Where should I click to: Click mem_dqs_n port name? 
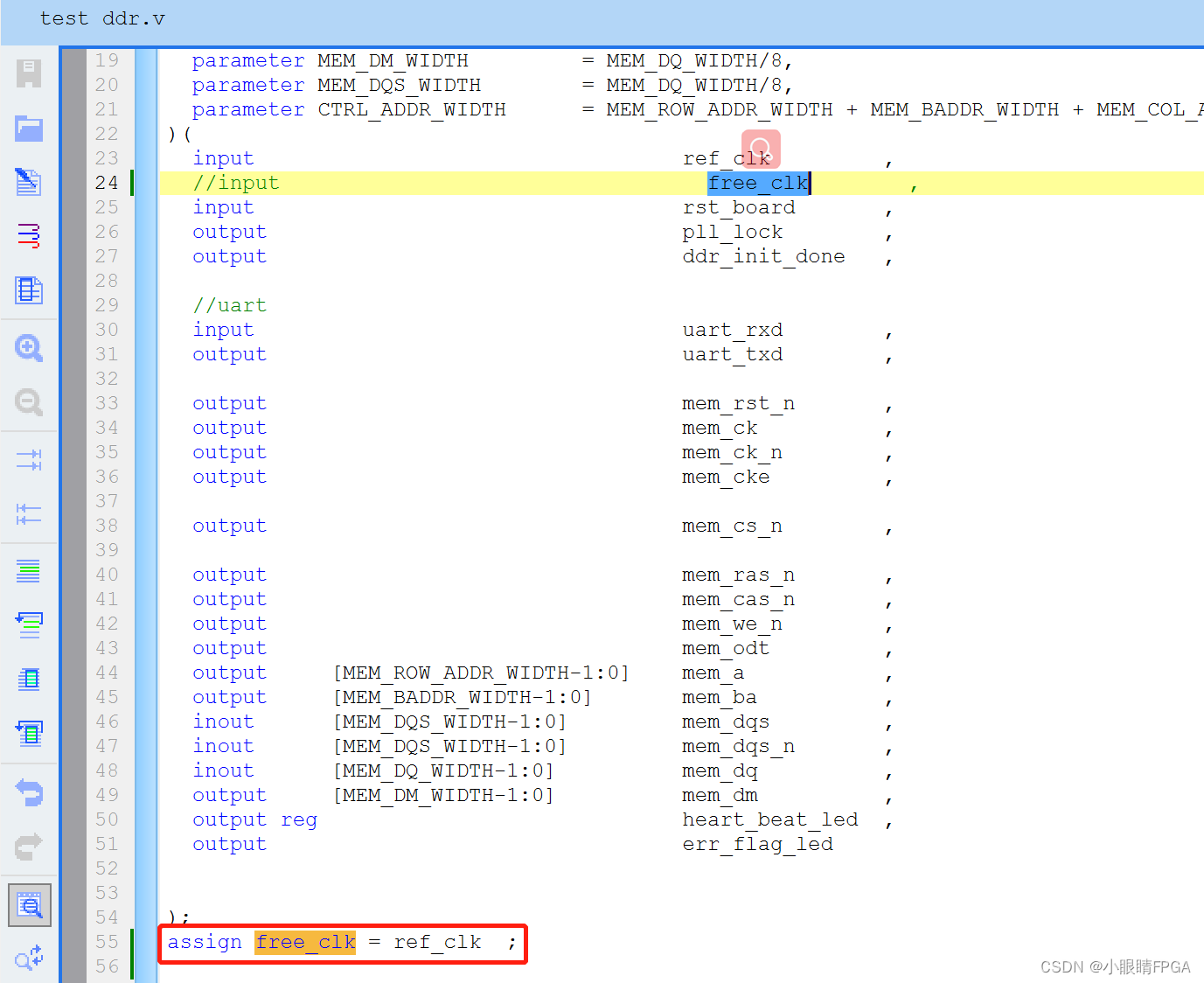click(x=739, y=746)
